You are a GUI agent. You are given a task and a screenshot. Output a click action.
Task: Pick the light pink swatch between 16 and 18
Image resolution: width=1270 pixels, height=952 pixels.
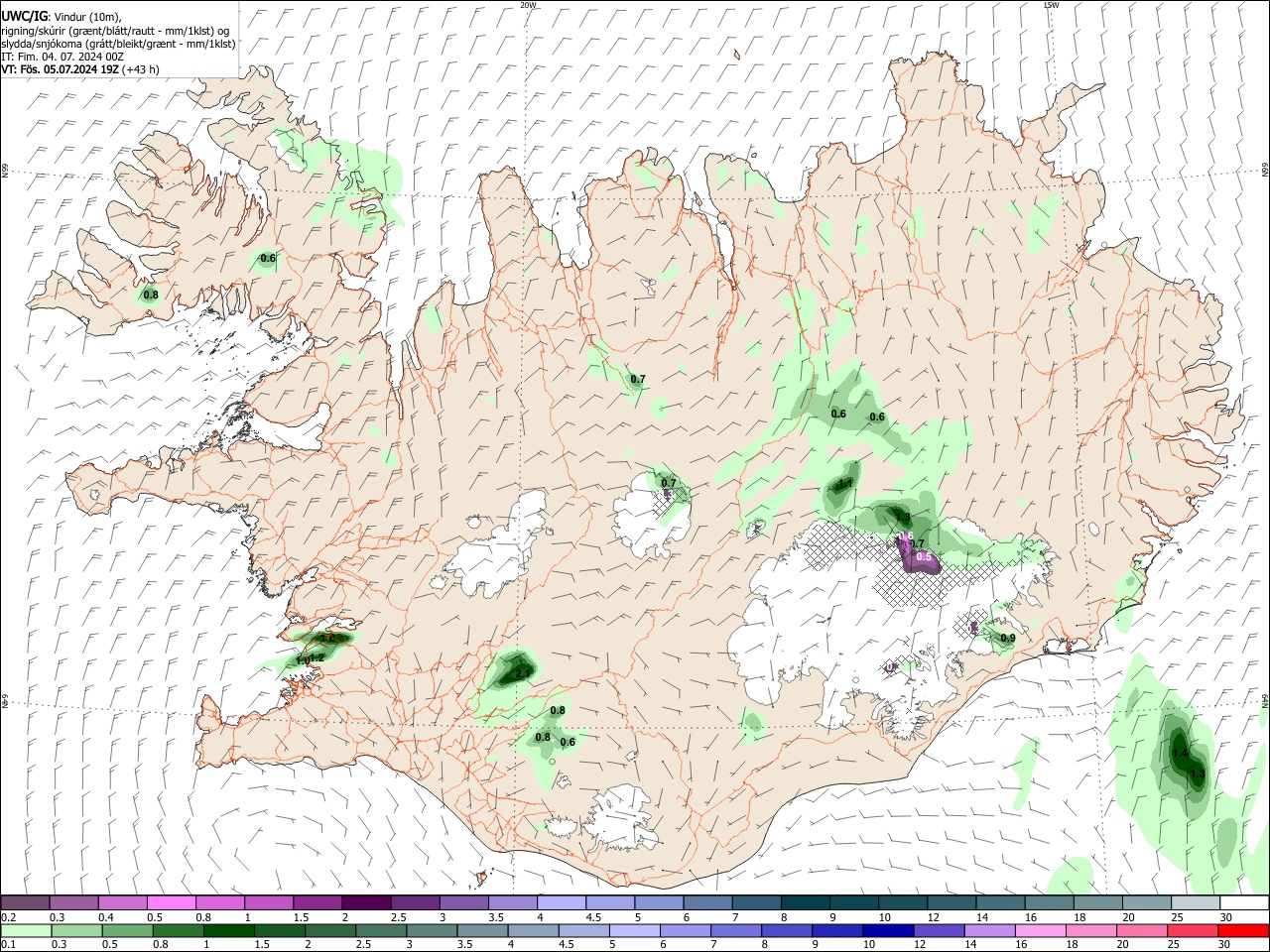(1040, 930)
